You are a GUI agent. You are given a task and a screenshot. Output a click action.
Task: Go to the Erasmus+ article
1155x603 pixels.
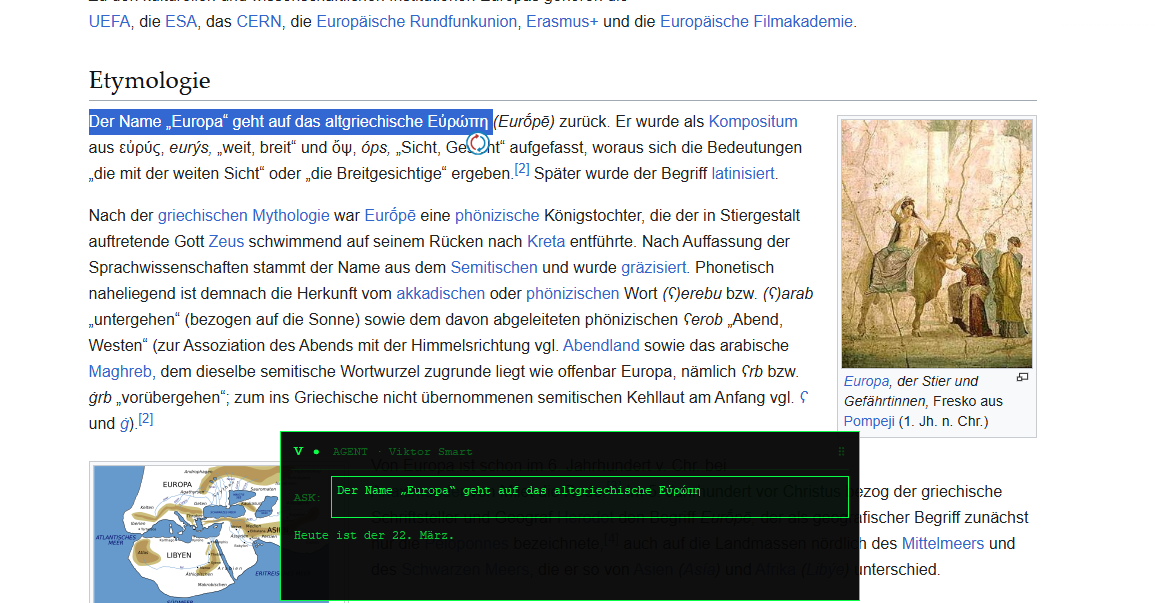coord(562,21)
